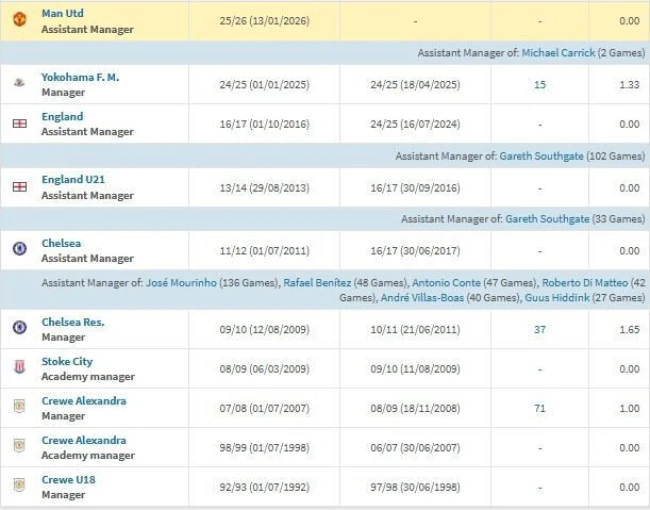This screenshot has height=510, width=650.
Task: Click the start date 24/25 (01/01/2025)
Action: click(x=264, y=85)
